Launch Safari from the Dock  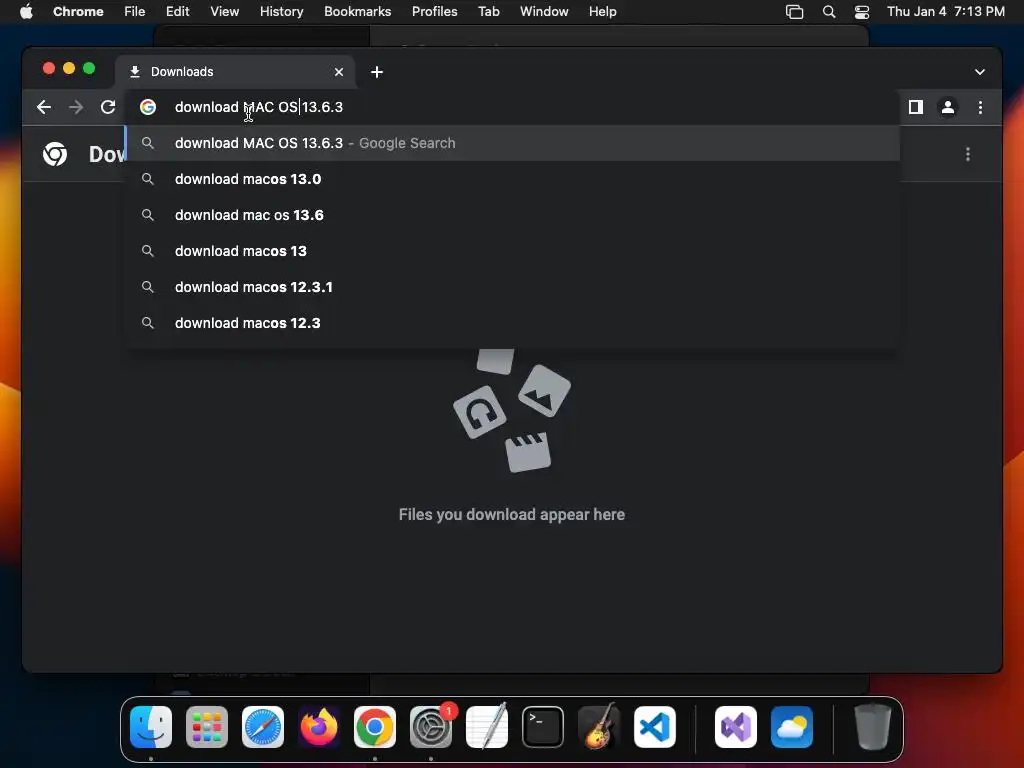click(x=263, y=727)
